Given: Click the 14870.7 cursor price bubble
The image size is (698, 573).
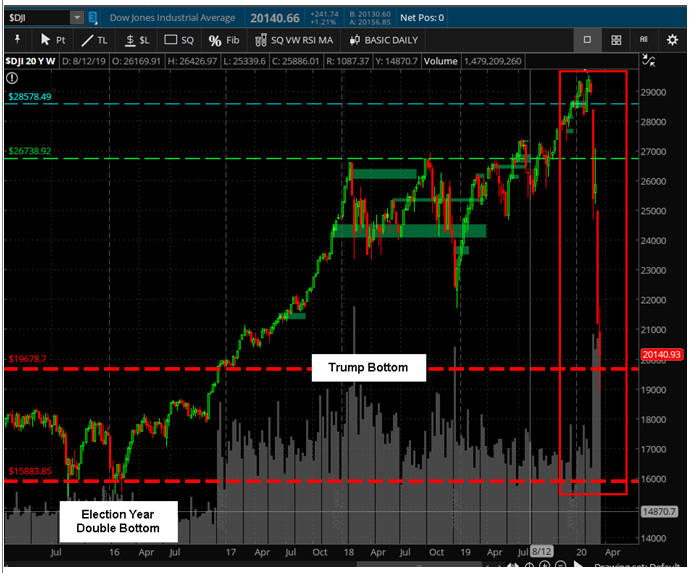Looking at the screenshot, I should tap(659, 512).
